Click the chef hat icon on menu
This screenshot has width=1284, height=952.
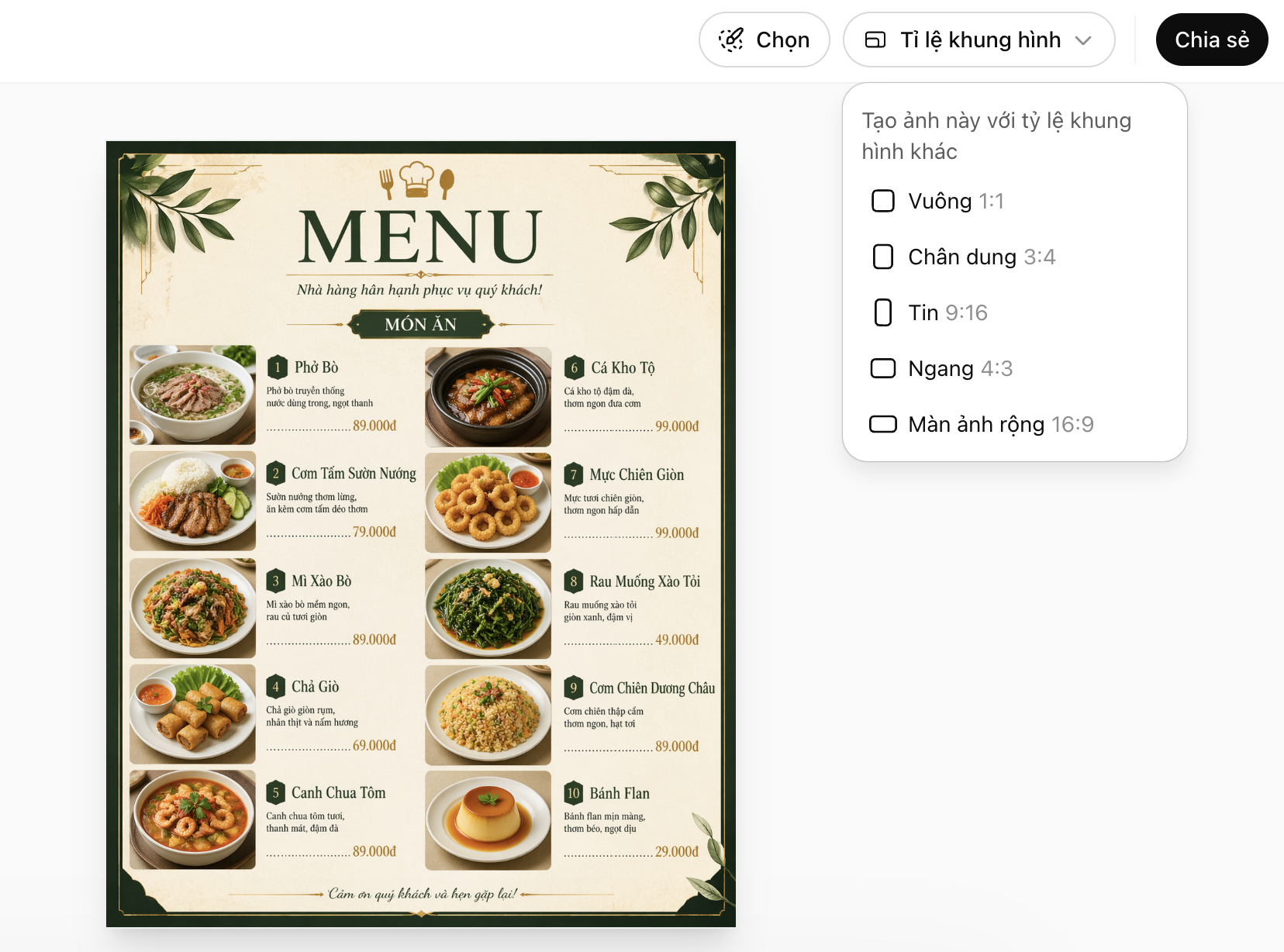coord(416,179)
